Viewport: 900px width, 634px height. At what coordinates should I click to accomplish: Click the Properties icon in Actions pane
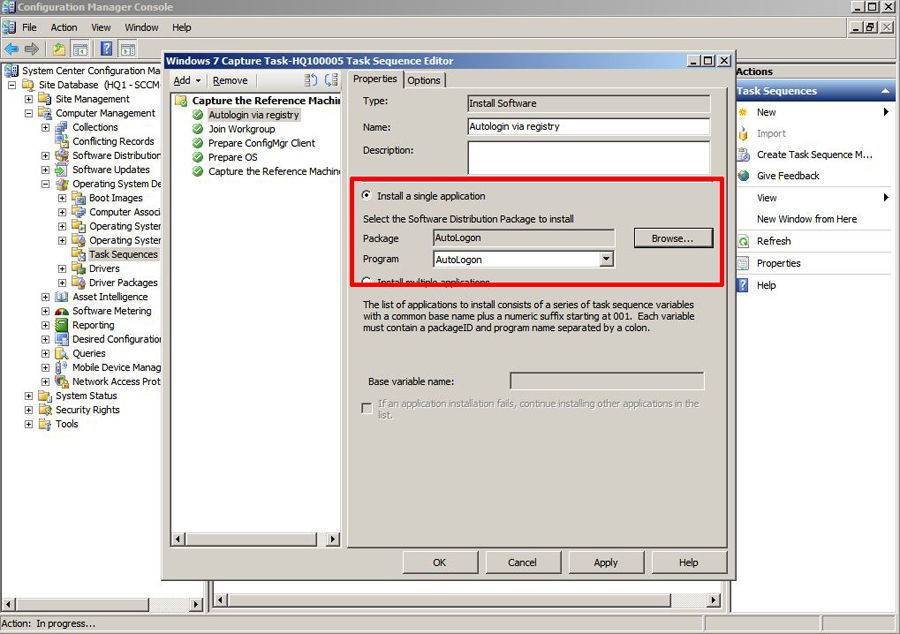(743, 263)
